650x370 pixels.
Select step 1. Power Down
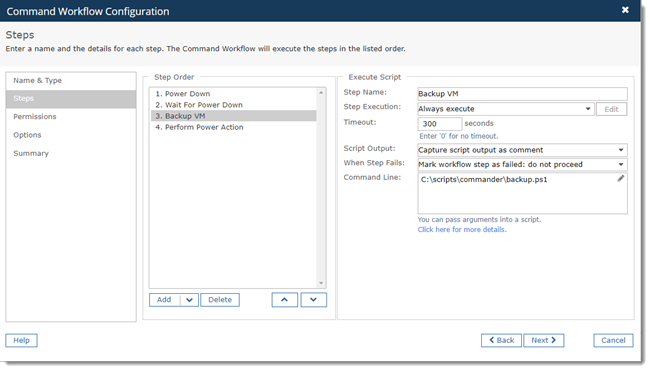234,94
